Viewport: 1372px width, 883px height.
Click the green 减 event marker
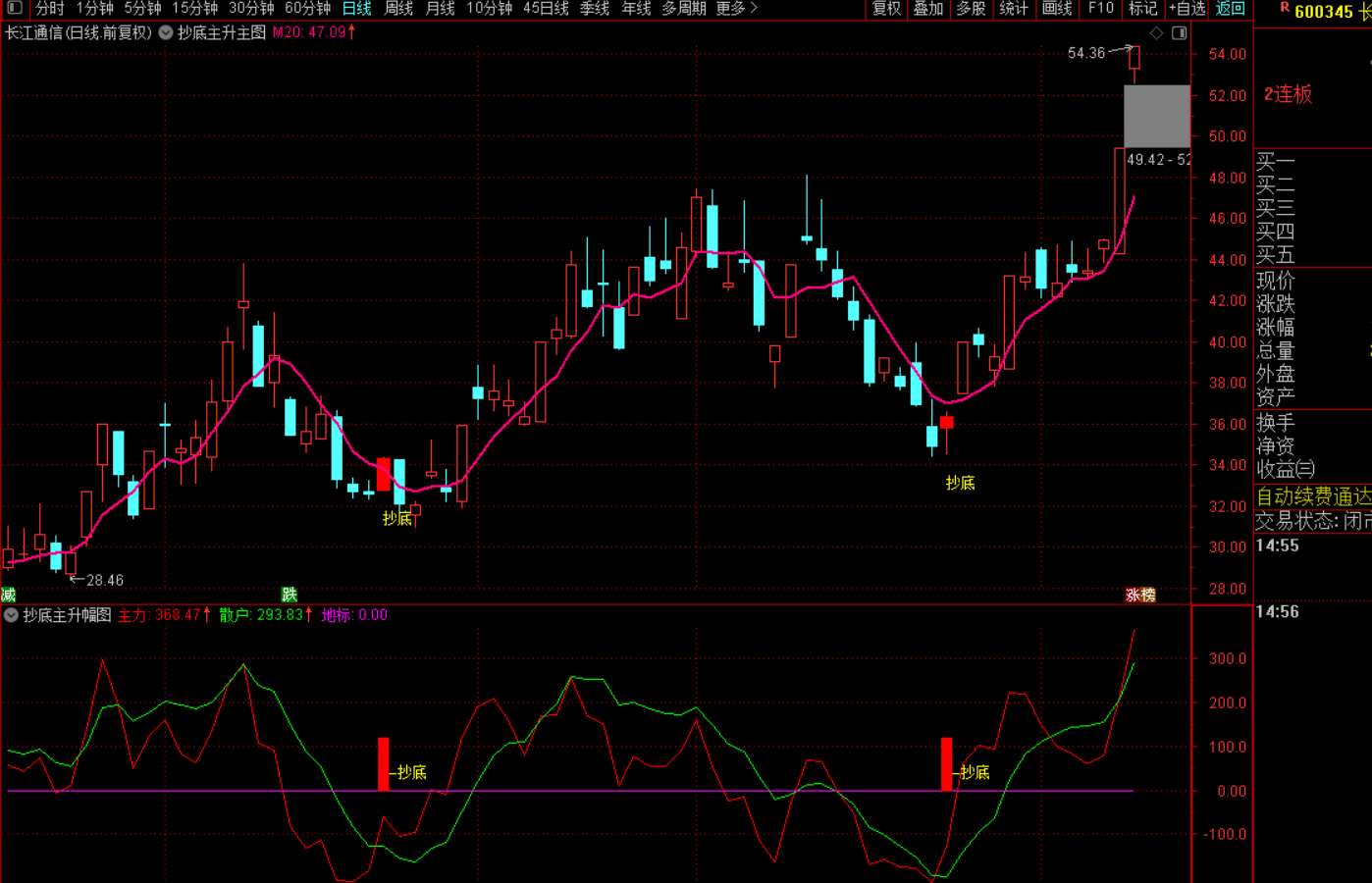coord(9,595)
